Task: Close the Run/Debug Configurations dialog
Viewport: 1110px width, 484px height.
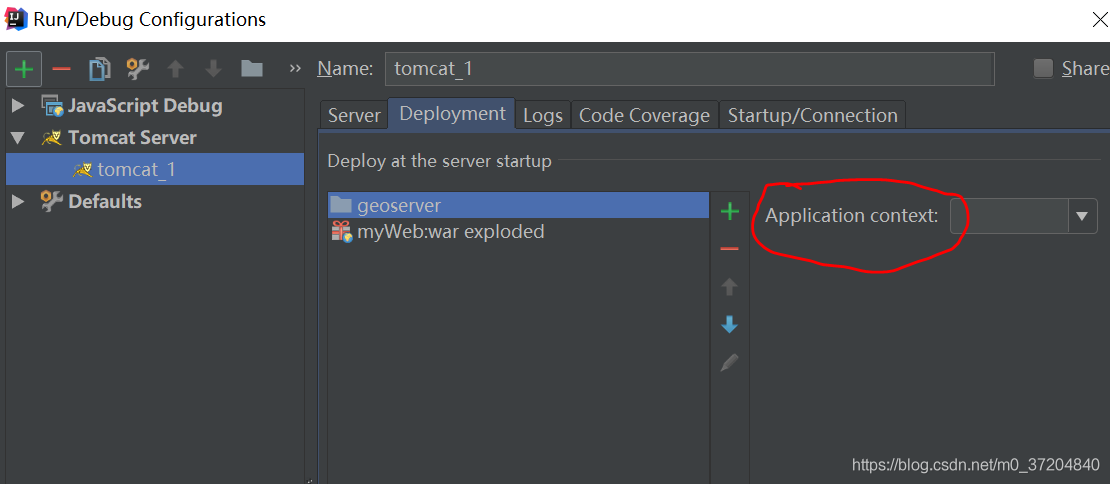Action: point(1099,20)
